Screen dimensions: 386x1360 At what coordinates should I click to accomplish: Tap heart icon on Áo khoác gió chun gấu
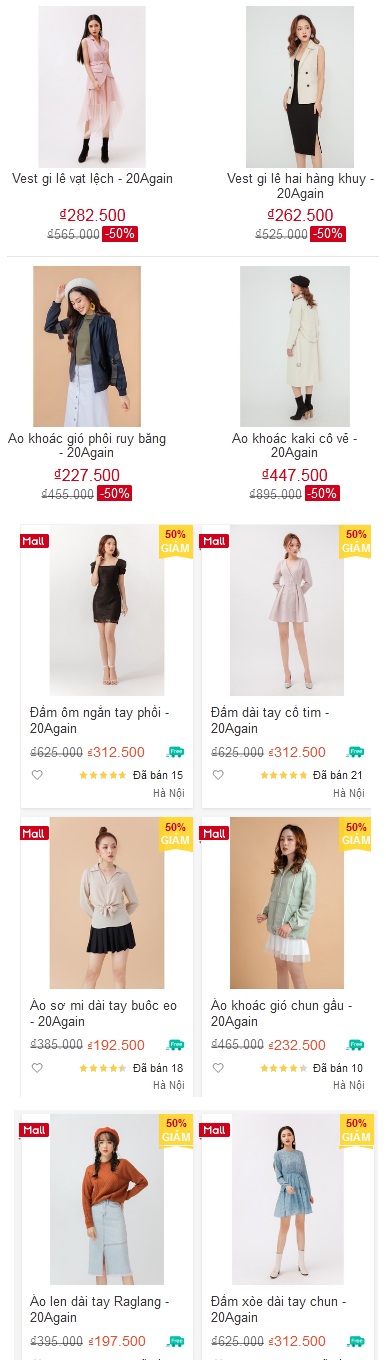coord(218,1068)
